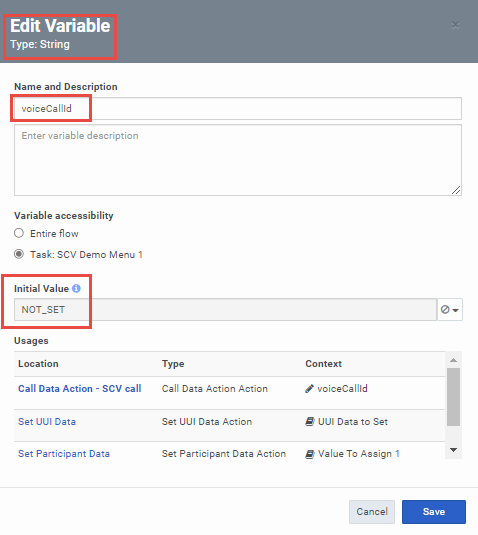Click the Initial Value info icon
Image resolution: width=478 pixels, height=535 pixels.
point(76,289)
